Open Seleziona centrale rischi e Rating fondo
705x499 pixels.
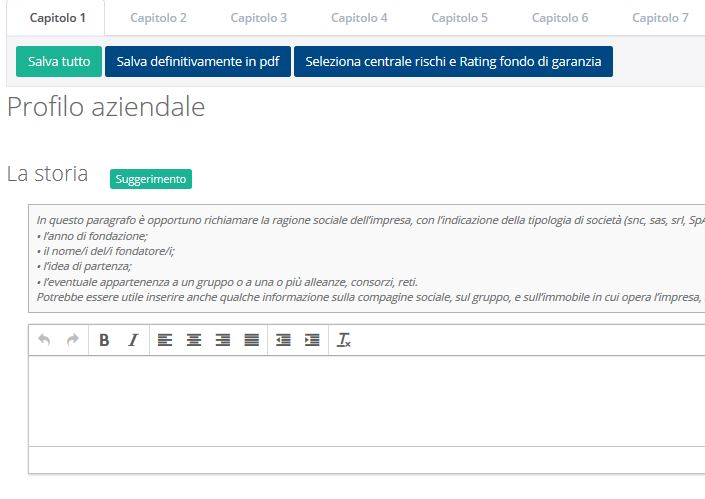(x=453, y=61)
